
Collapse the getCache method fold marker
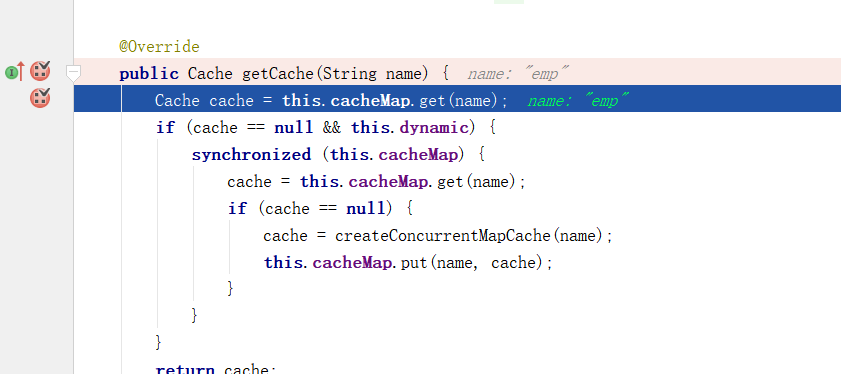(x=73, y=73)
